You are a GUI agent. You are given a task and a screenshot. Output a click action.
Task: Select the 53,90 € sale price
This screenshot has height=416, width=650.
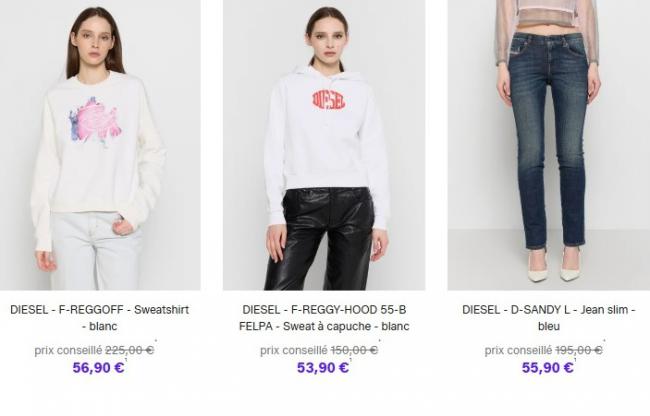(x=323, y=368)
